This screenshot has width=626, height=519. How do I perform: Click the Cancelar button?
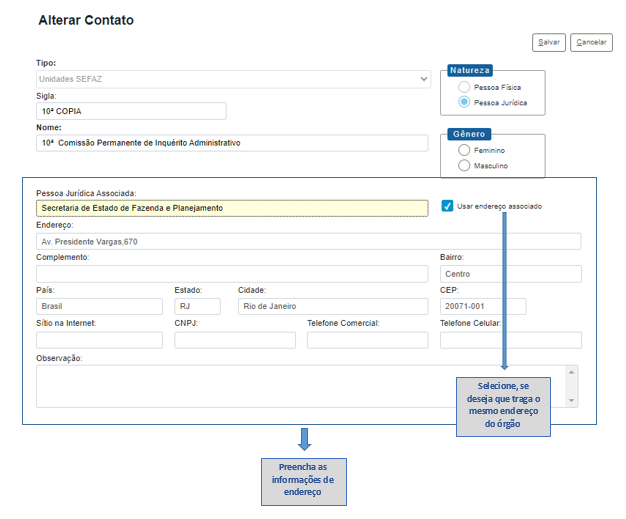coord(591,42)
